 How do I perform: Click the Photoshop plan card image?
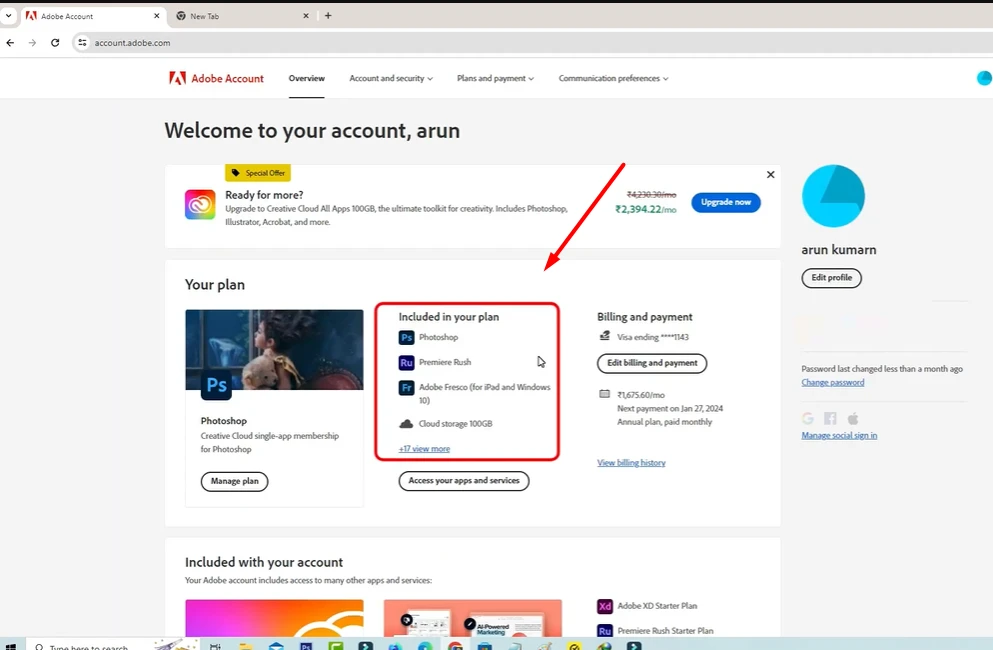point(274,350)
